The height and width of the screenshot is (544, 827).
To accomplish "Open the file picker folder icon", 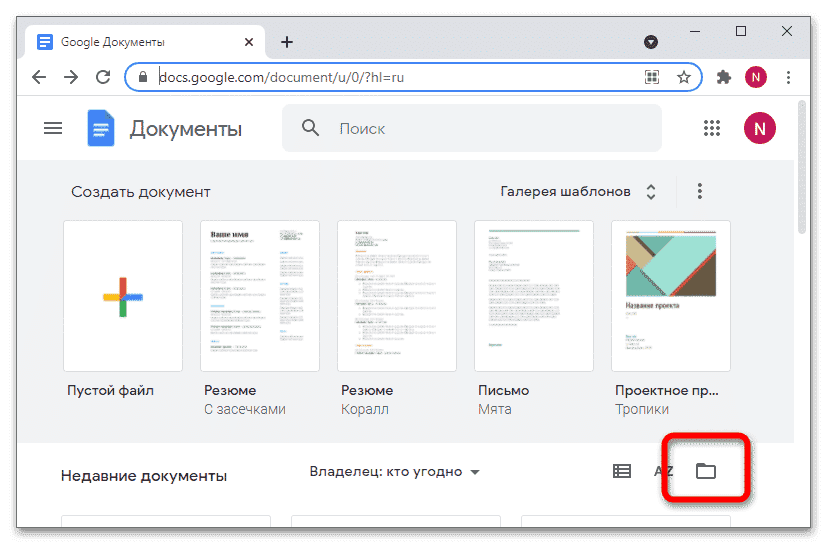I will [706, 471].
